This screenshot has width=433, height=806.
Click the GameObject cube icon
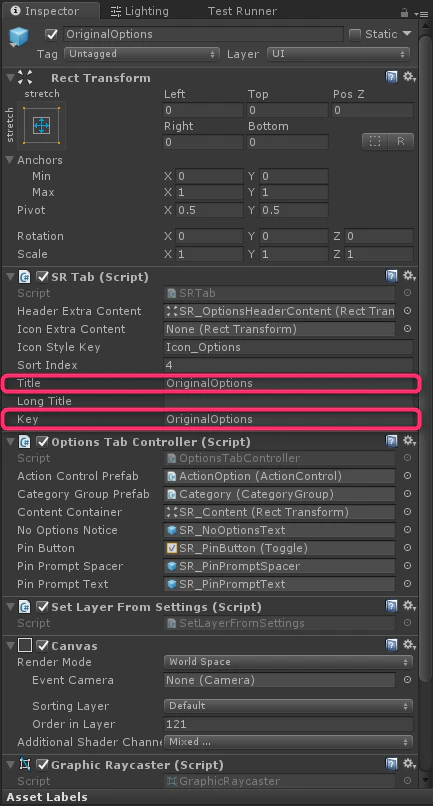point(20,37)
